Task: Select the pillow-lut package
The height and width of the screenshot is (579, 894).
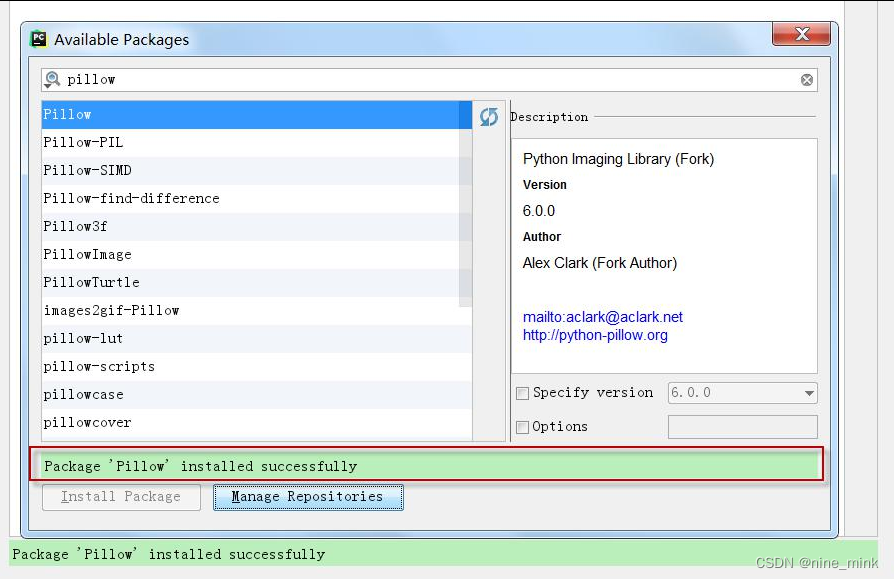Action: (257, 339)
